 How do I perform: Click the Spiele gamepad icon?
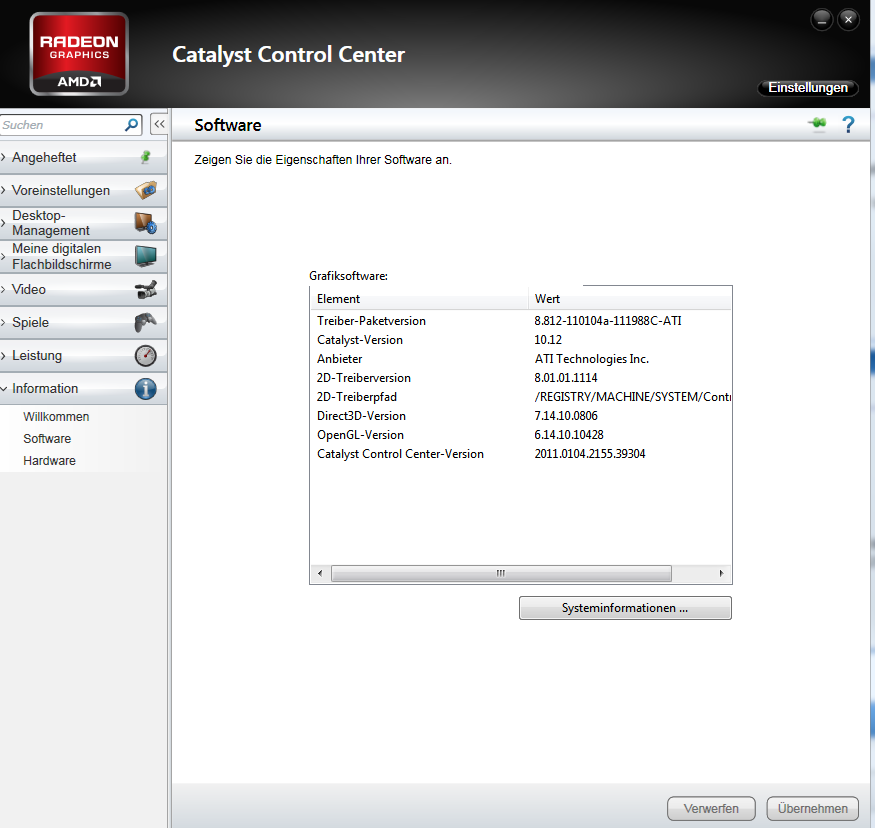tap(146, 322)
